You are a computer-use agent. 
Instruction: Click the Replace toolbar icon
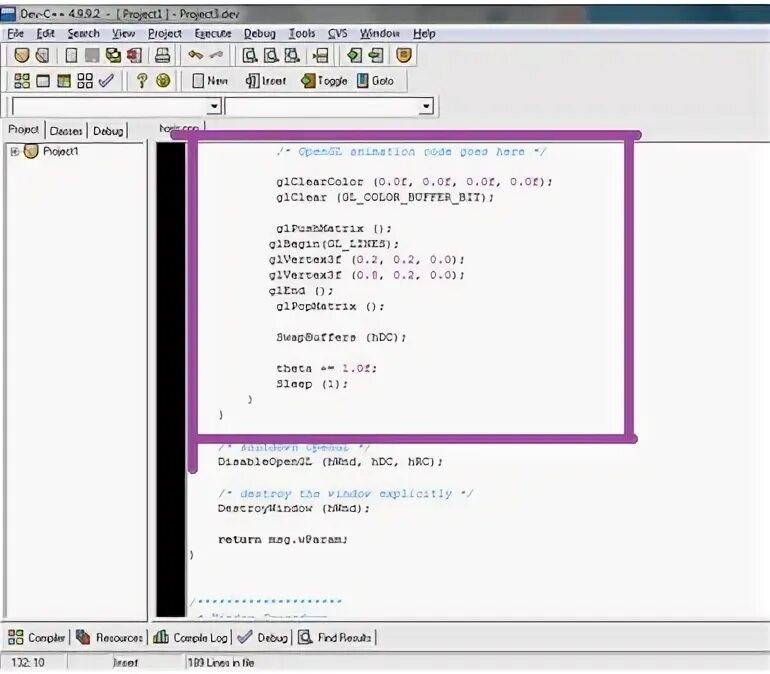(271, 55)
